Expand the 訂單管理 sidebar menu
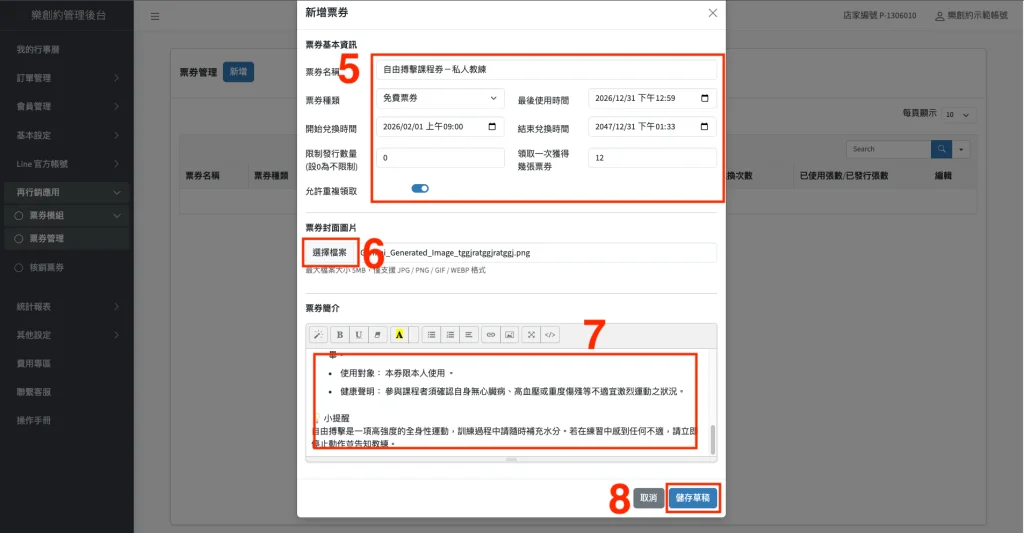This screenshot has width=1024, height=533. pos(66,78)
